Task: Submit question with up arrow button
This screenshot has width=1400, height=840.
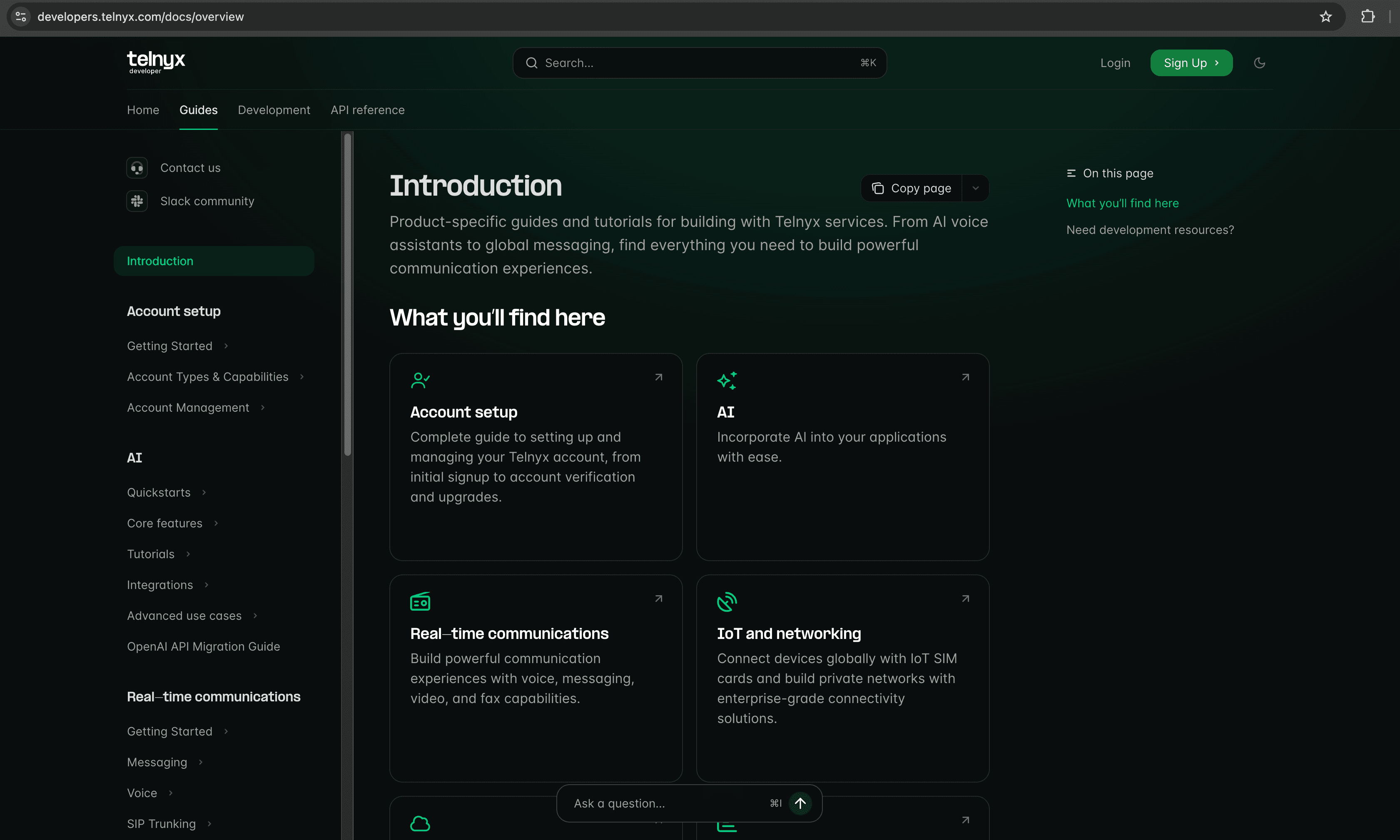Action: (x=800, y=803)
